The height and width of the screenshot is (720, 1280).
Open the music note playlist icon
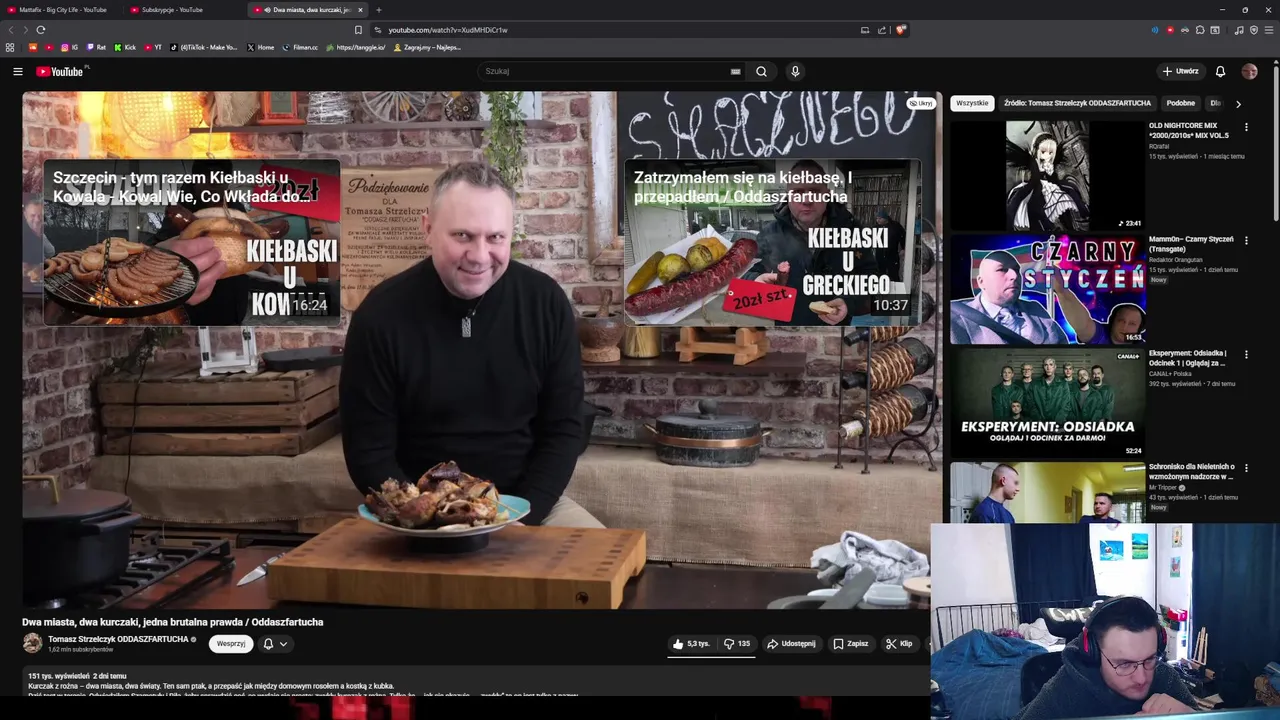click(1239, 30)
